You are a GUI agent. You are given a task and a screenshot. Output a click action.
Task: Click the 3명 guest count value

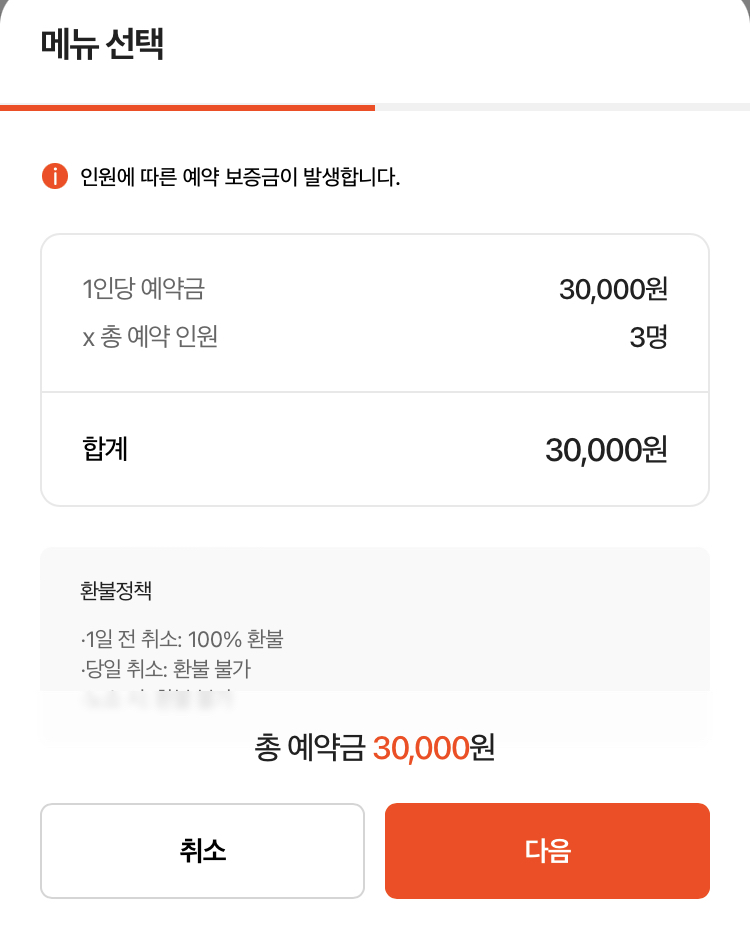click(648, 337)
